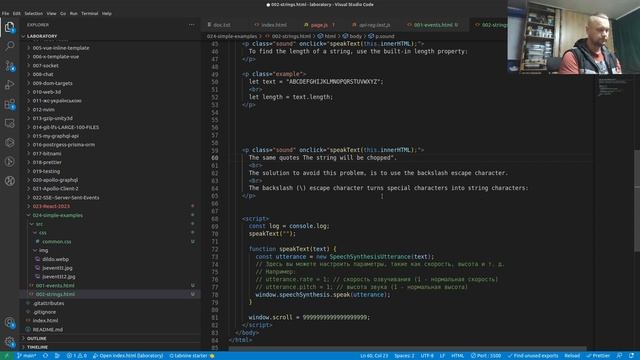Viewport: 640px width, 360px height.
Task: Change language mode HTML in status bar
Action: [x=457, y=356]
